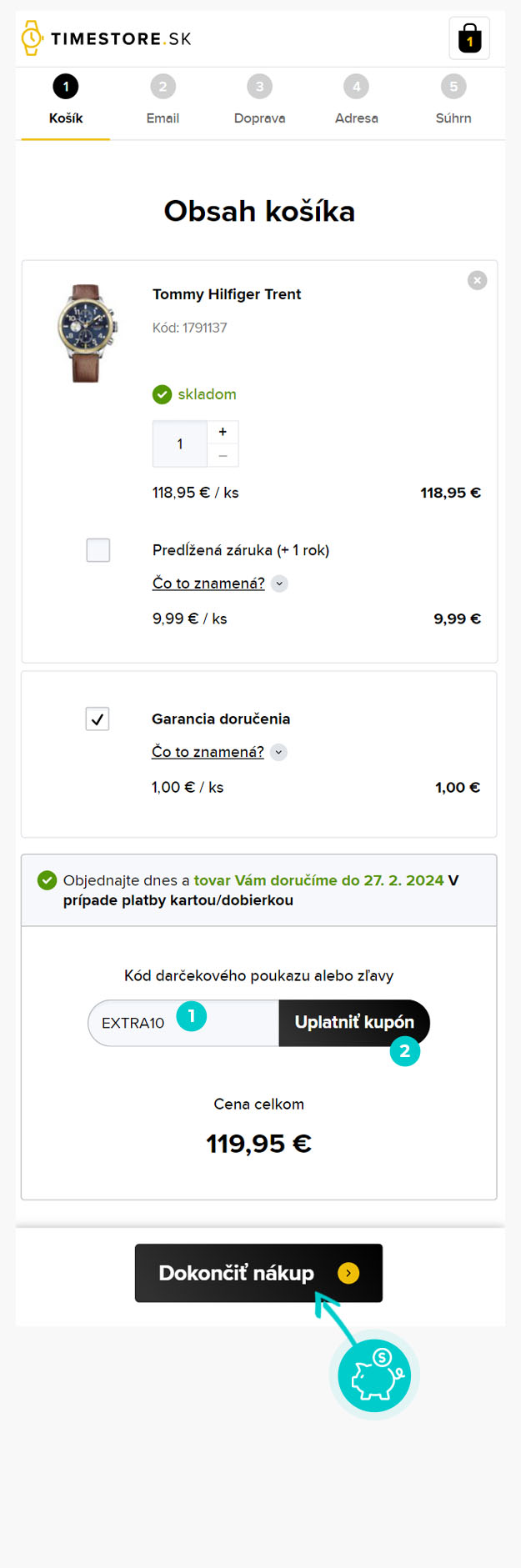Expand chevron under Garancia doručenia

[x=279, y=752]
